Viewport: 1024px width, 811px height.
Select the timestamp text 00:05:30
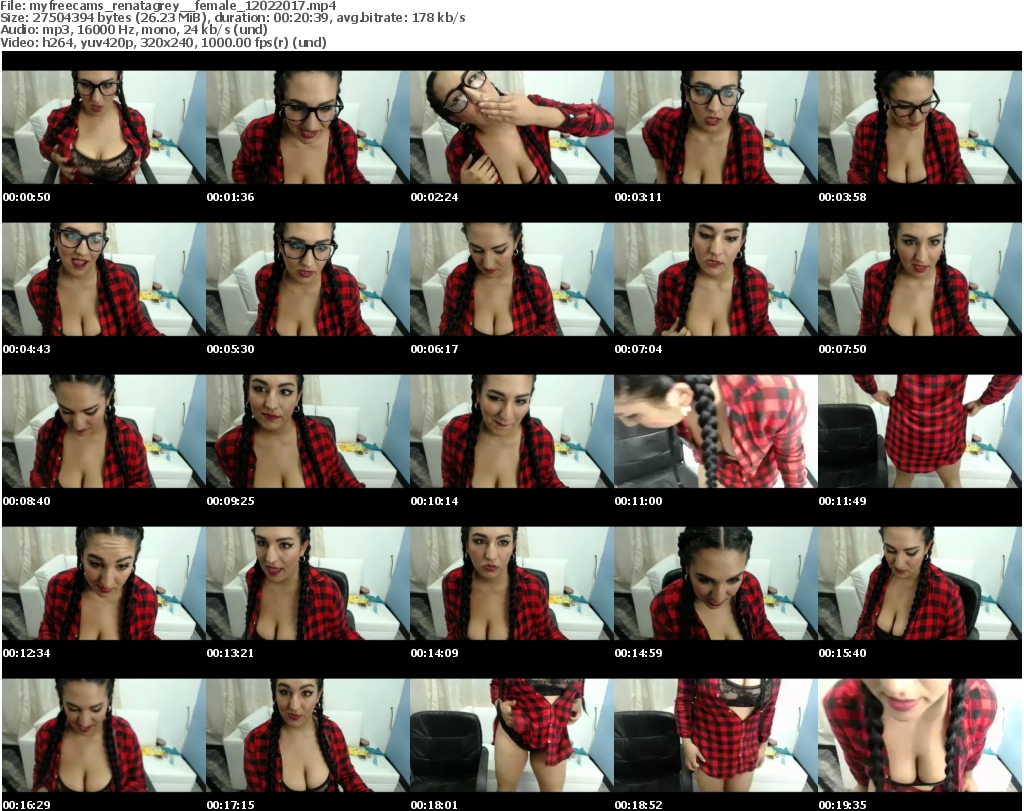231,349
